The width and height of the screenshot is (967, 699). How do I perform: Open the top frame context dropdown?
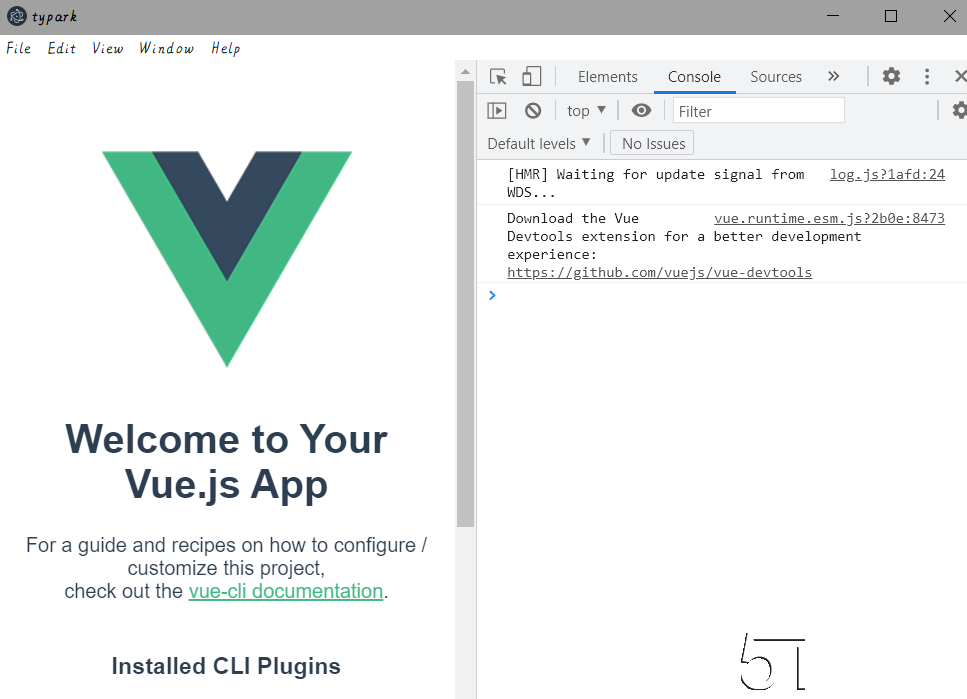[x=585, y=110]
